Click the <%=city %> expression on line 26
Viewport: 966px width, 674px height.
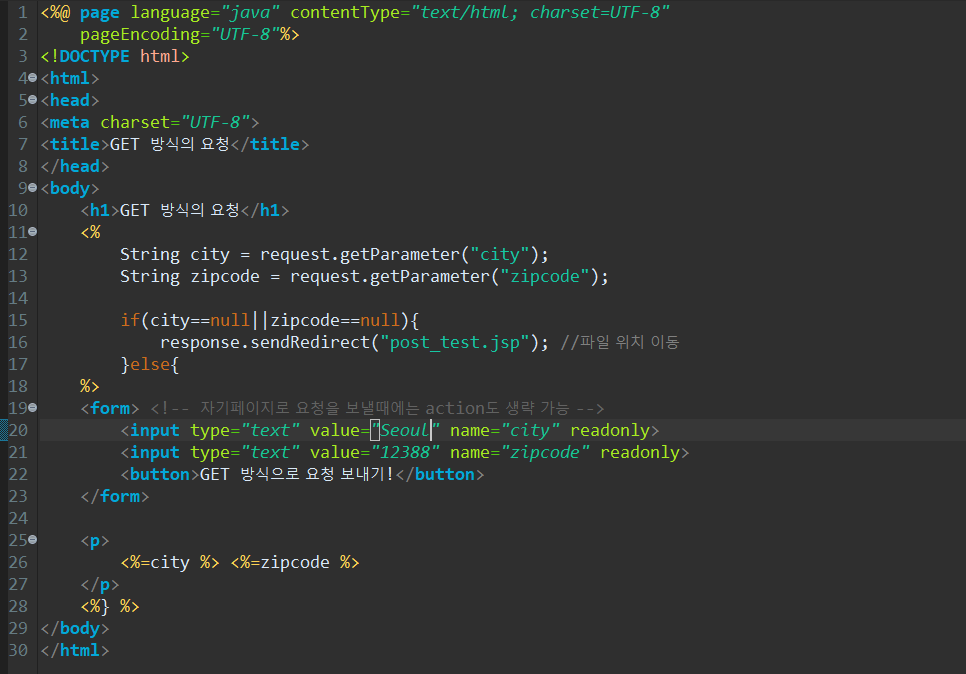click(x=169, y=562)
